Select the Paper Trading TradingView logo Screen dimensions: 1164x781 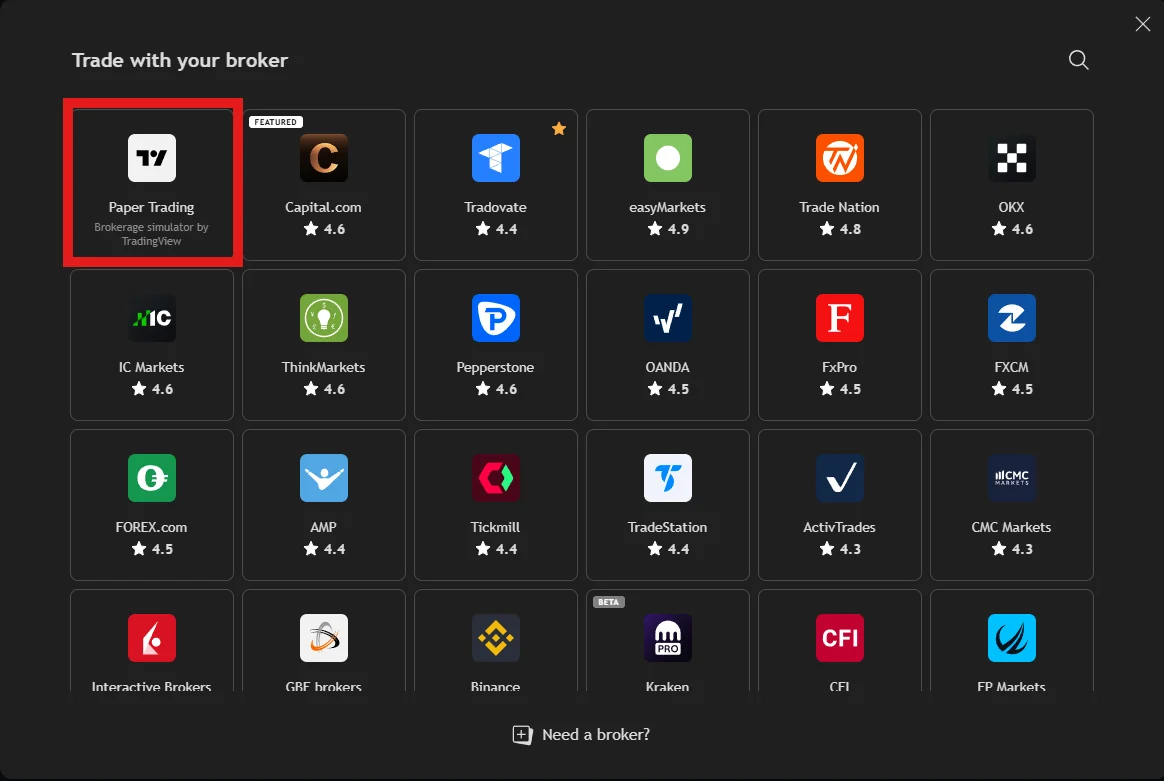coord(151,158)
